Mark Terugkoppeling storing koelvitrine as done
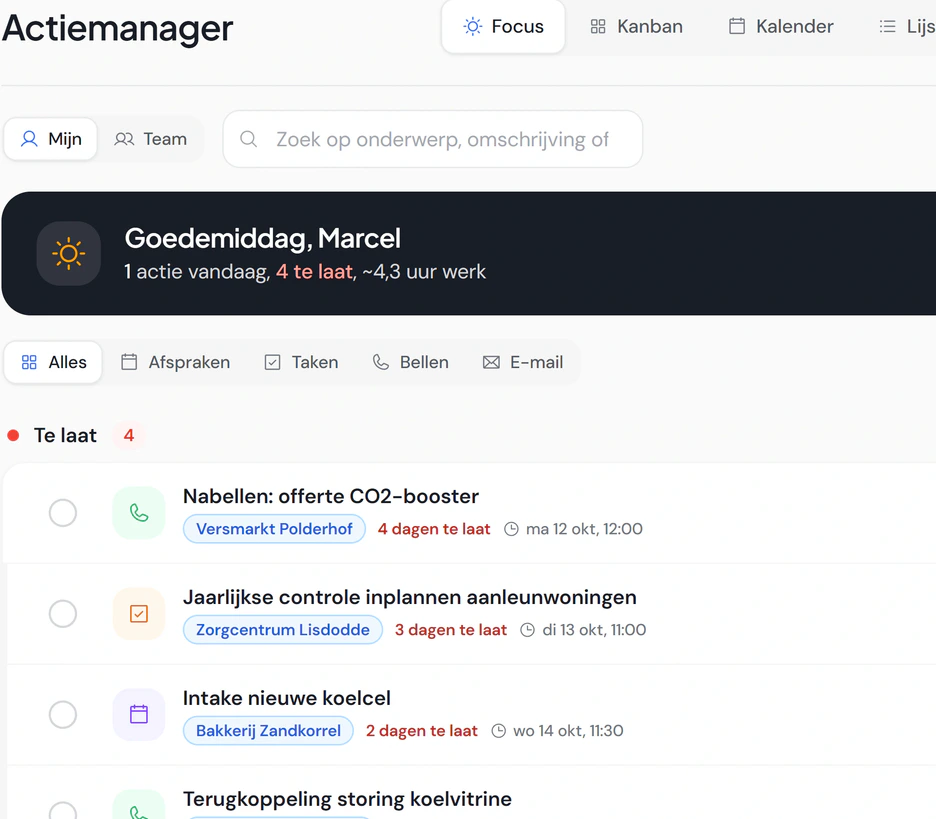Viewport: 936px width, 819px height. click(x=63, y=812)
